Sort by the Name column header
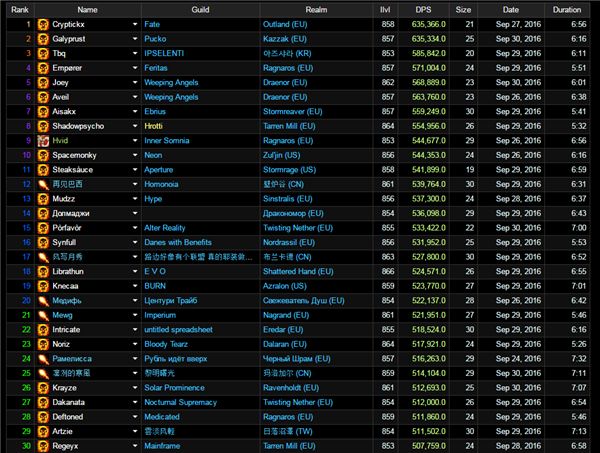This screenshot has height=453, width=600. pos(88,10)
